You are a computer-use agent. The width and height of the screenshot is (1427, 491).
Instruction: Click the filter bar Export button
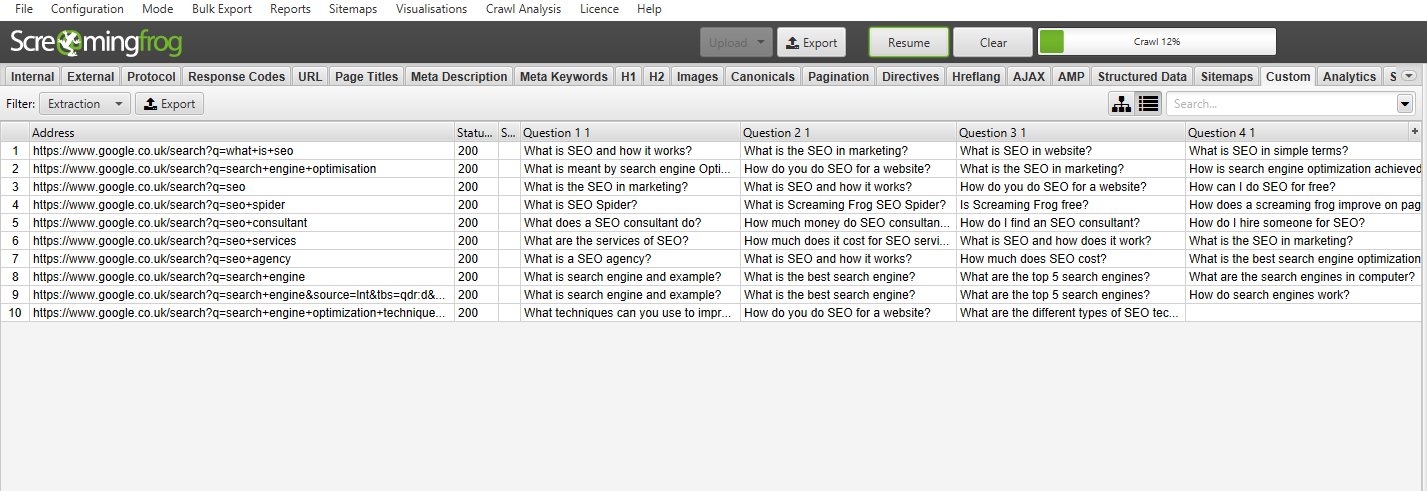point(169,103)
